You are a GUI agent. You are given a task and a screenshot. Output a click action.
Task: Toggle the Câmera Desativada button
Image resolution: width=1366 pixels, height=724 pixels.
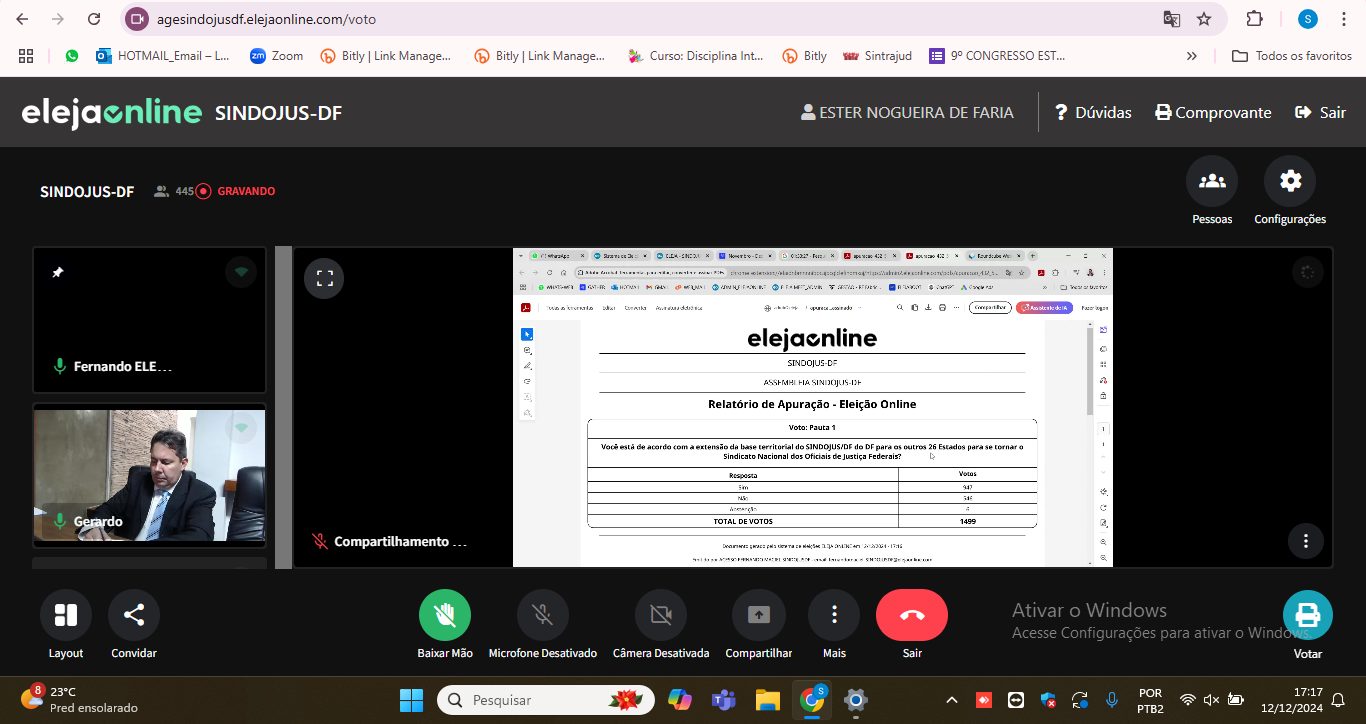click(x=660, y=615)
